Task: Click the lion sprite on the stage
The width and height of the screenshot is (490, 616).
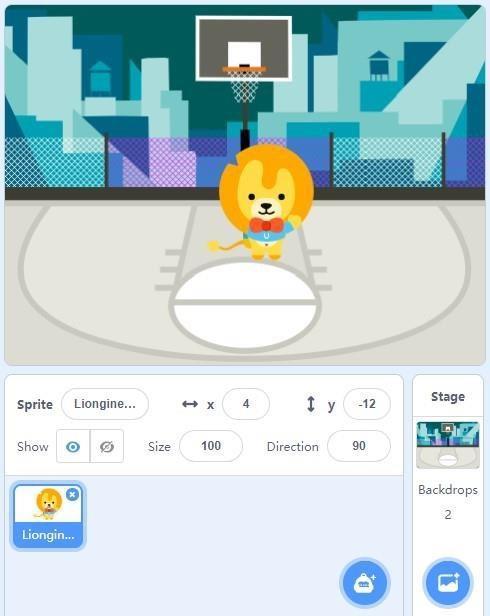Action: point(262,202)
